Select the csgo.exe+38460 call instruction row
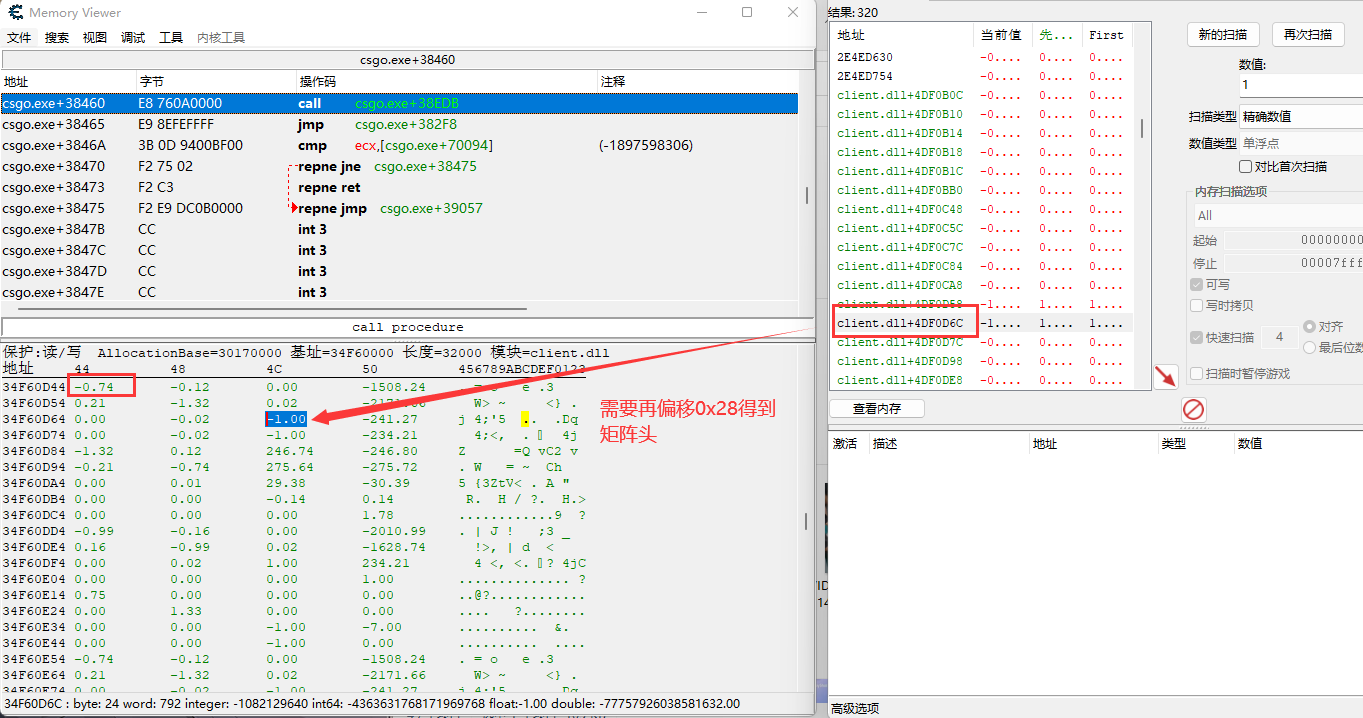The height and width of the screenshot is (718, 1363). point(399,103)
